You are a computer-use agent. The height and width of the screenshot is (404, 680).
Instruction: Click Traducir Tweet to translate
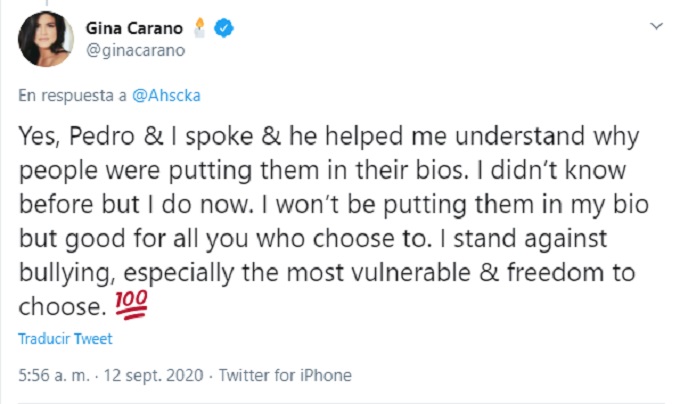pyautogui.click(x=66, y=338)
